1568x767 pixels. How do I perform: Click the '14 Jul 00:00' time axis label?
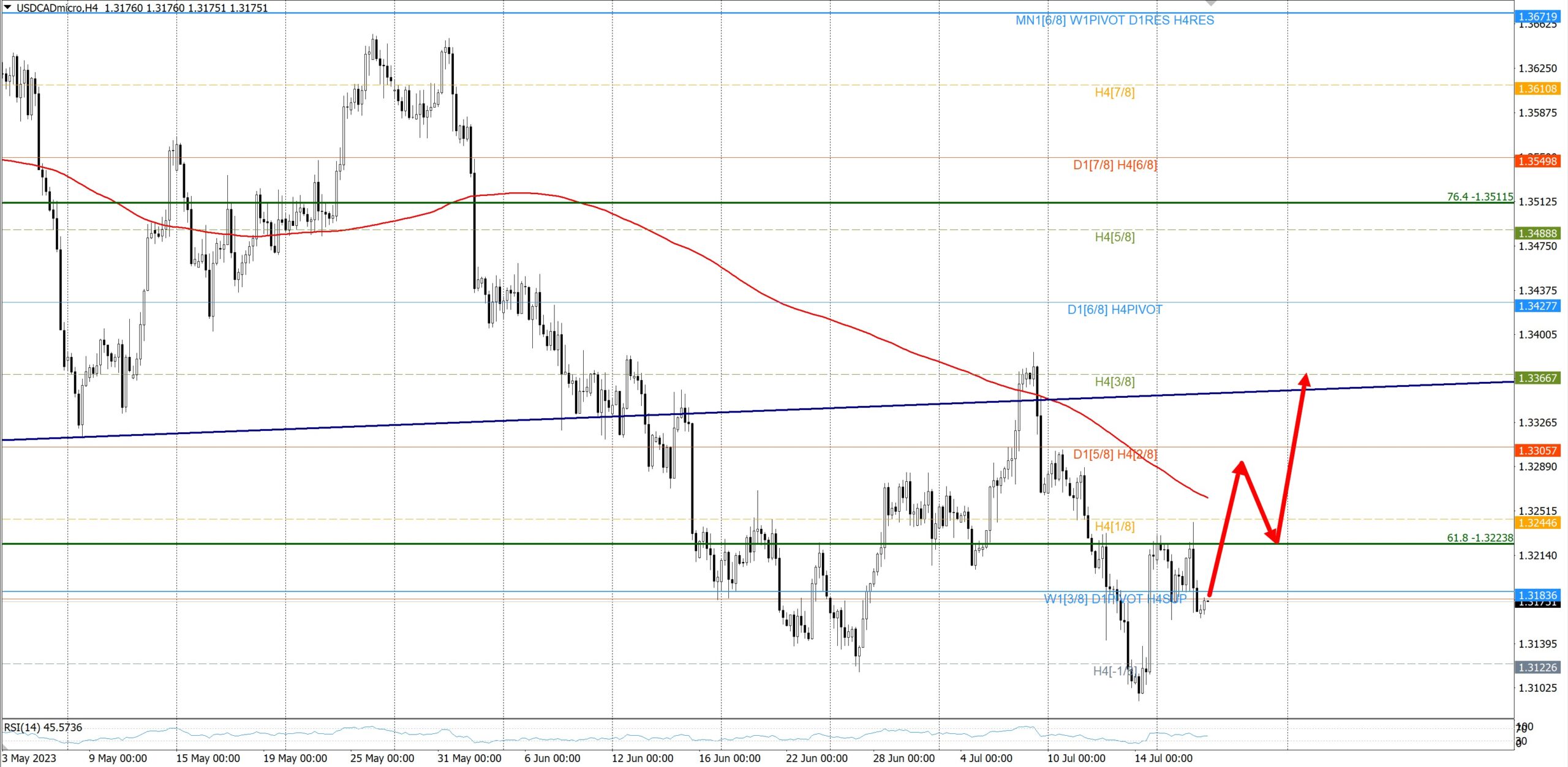(x=1163, y=758)
